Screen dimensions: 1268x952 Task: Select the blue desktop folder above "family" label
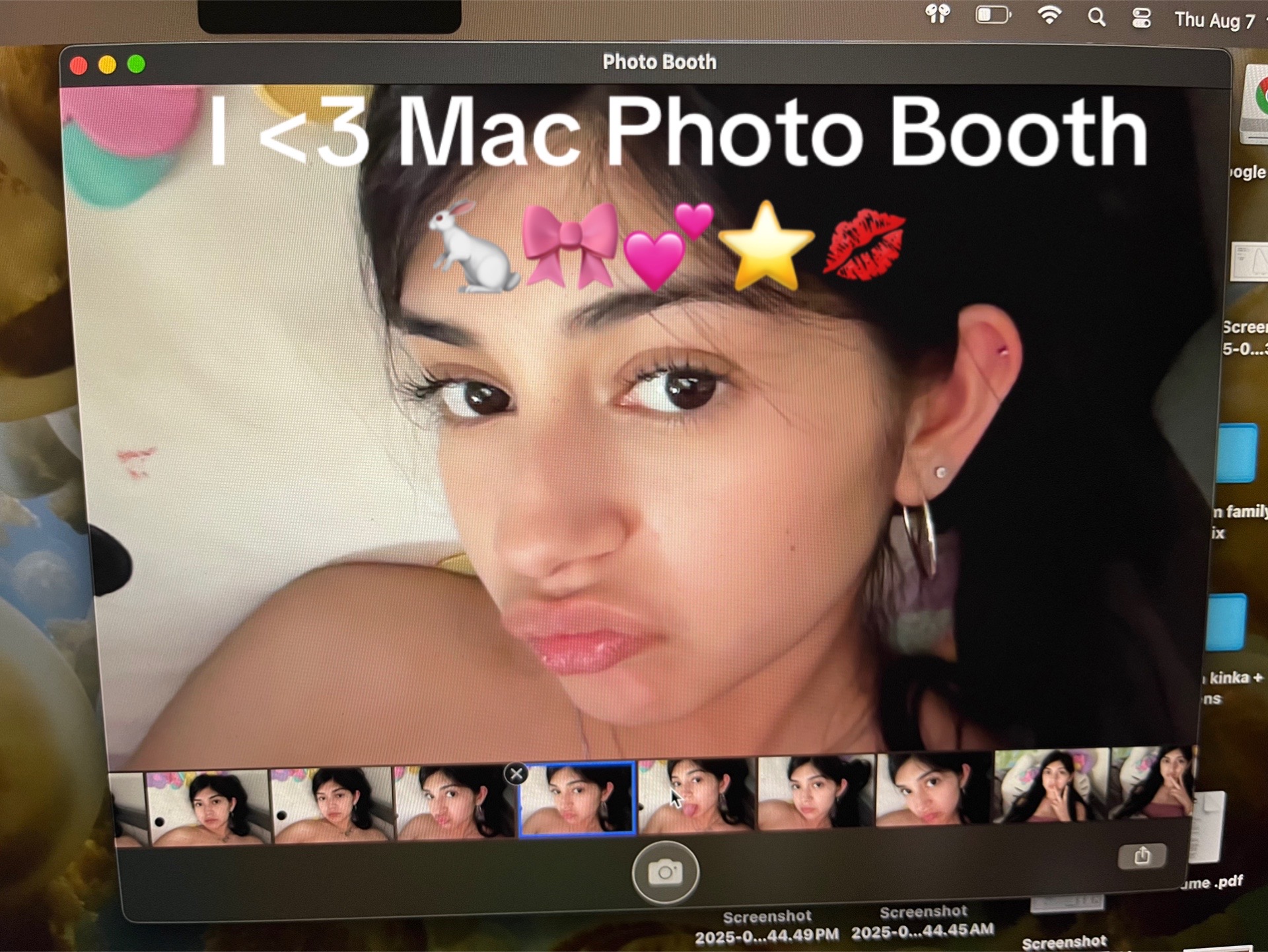(x=1236, y=454)
